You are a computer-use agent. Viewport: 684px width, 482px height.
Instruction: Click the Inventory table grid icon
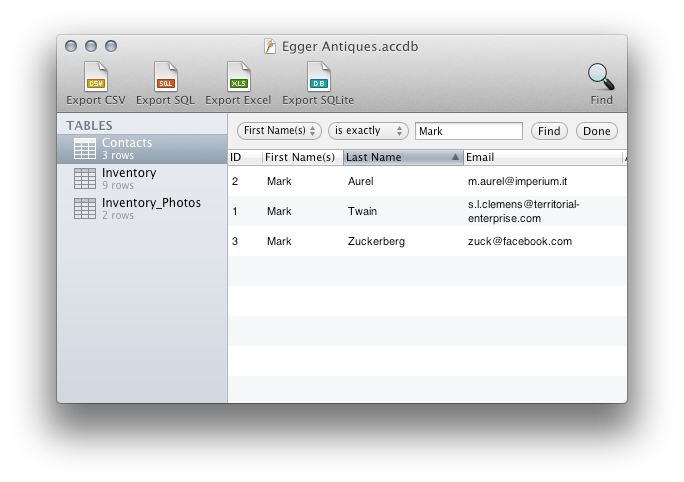[85, 178]
